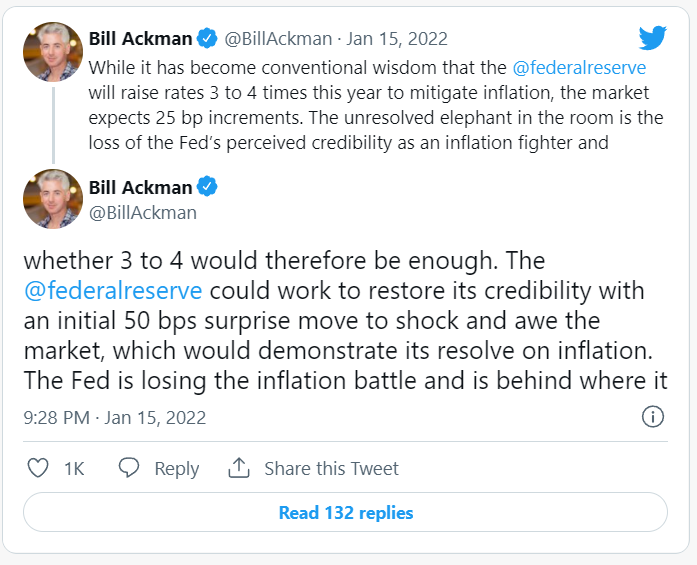Click the share upload arrow icon
The width and height of the screenshot is (697, 565).
pos(239,468)
